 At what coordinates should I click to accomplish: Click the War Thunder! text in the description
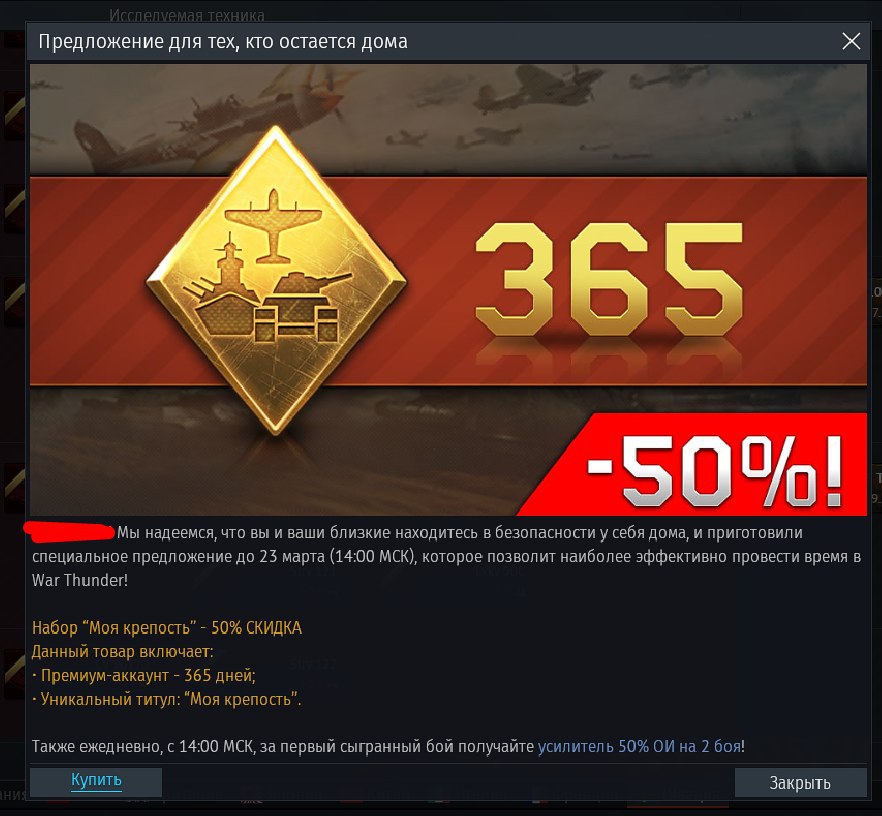click(80, 580)
